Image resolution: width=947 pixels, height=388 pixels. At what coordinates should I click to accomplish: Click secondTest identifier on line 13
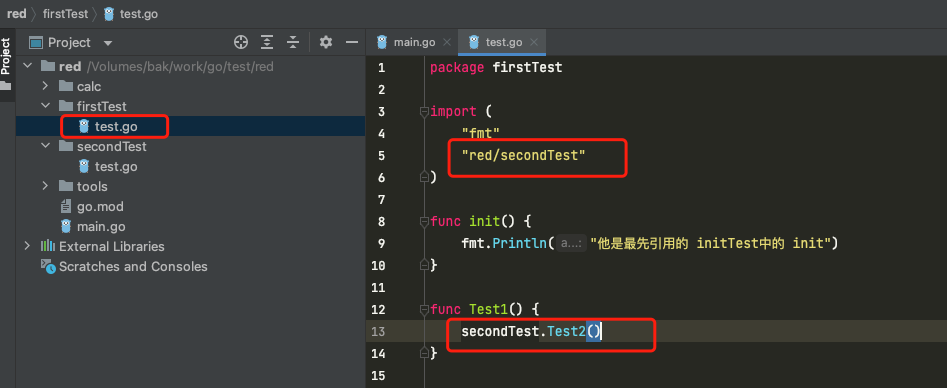[500, 331]
